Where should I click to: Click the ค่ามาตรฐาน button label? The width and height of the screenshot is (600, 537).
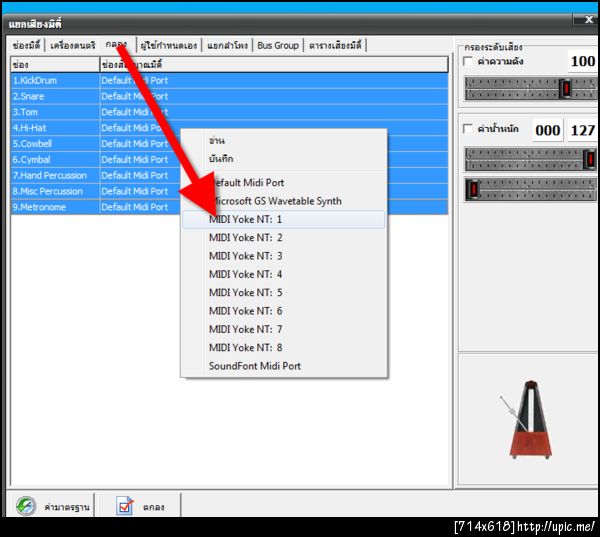click(x=67, y=507)
